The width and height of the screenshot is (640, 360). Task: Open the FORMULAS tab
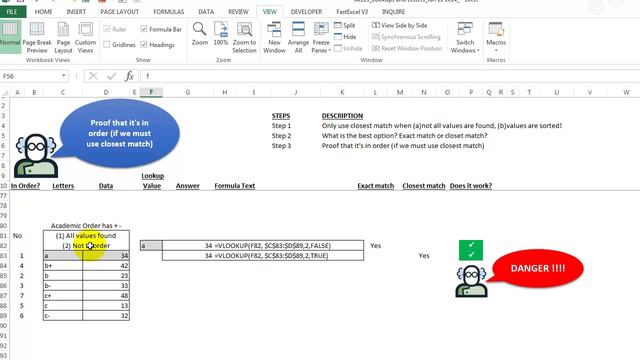pos(169,12)
